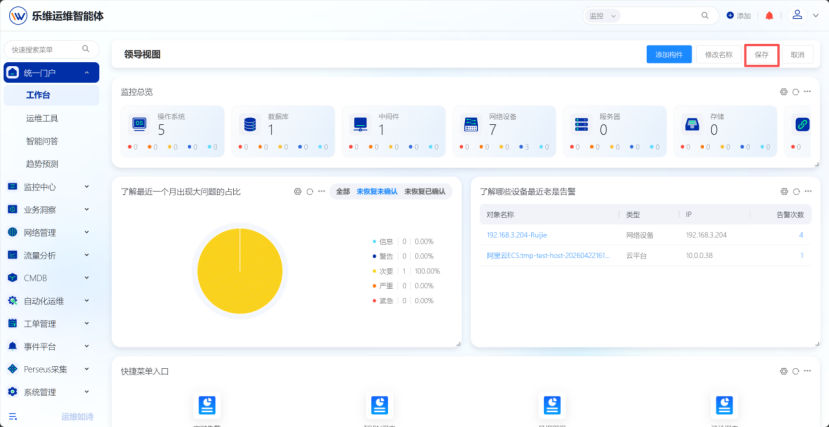The image size is (829, 427).
Task: Refresh the 监控总览 widget
Action: coord(795,92)
